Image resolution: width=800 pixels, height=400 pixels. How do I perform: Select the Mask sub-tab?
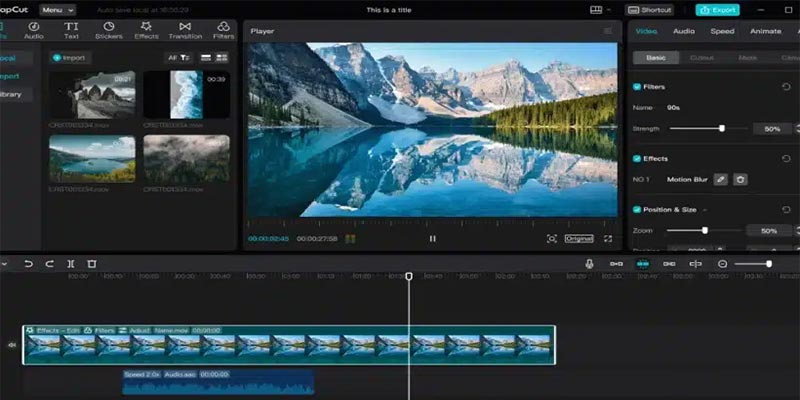tap(747, 58)
